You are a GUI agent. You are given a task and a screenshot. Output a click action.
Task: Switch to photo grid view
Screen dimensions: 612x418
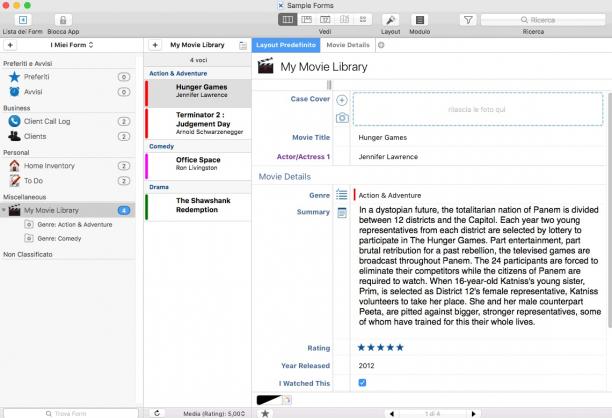click(x=306, y=20)
